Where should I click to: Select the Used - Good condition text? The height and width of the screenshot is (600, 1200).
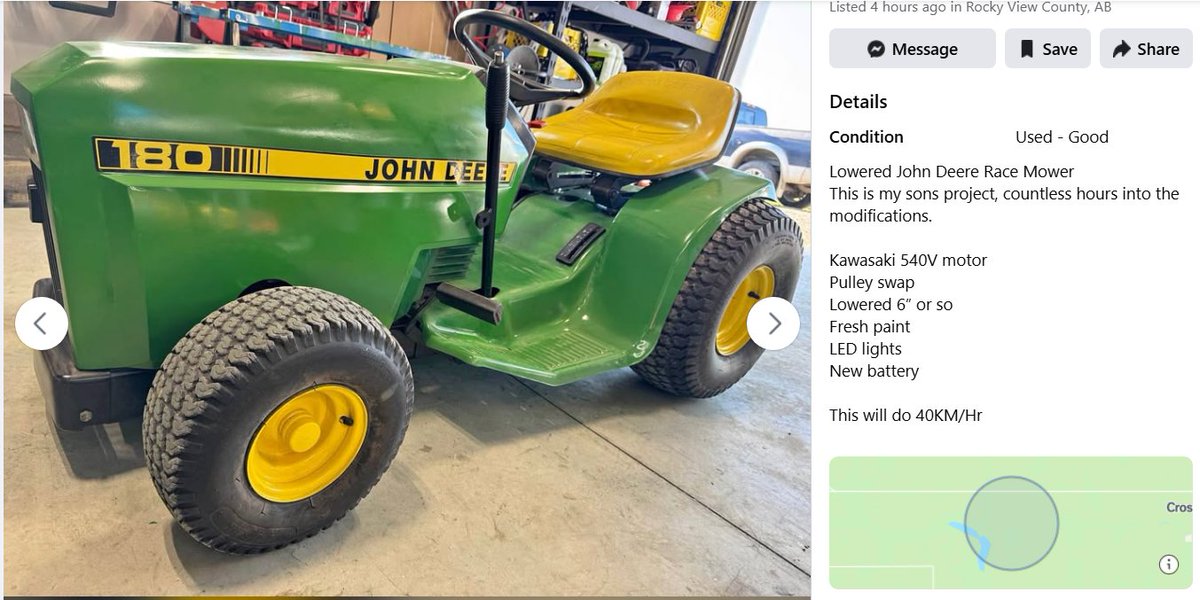point(1062,137)
